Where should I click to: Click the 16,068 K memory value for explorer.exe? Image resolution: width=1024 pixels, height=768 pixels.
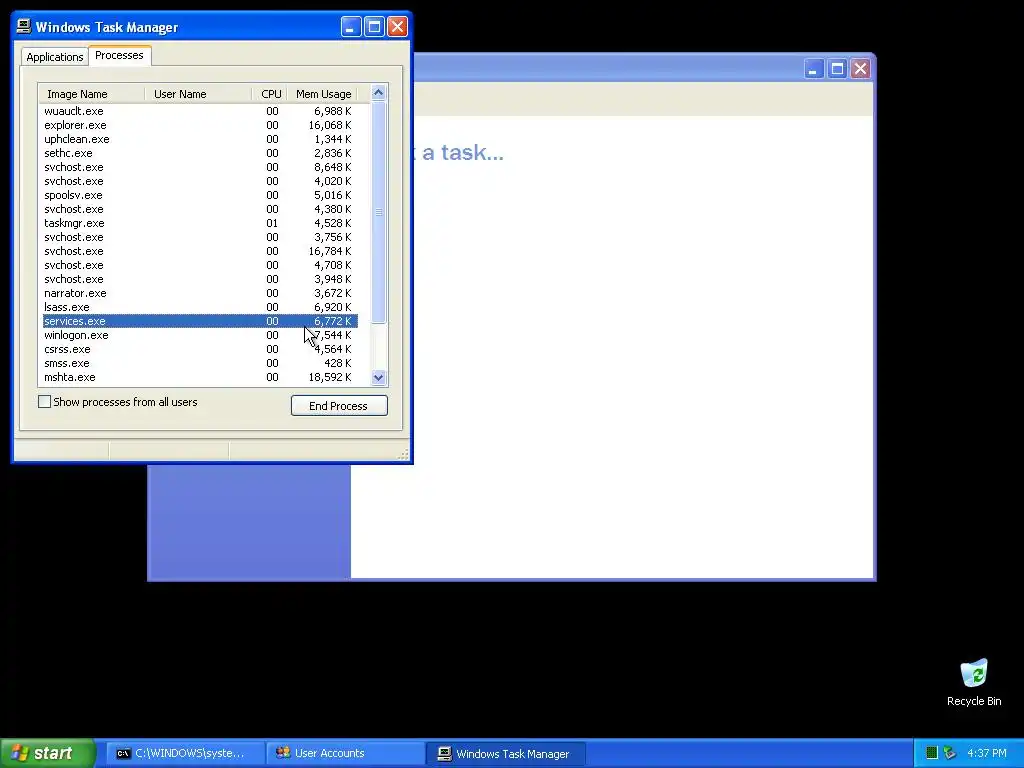330,125
